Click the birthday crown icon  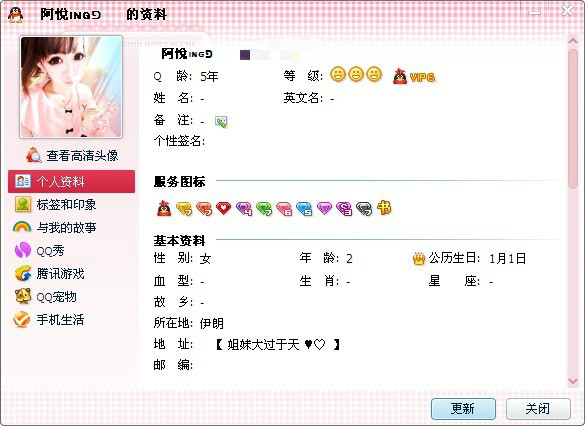pyautogui.click(x=419, y=258)
